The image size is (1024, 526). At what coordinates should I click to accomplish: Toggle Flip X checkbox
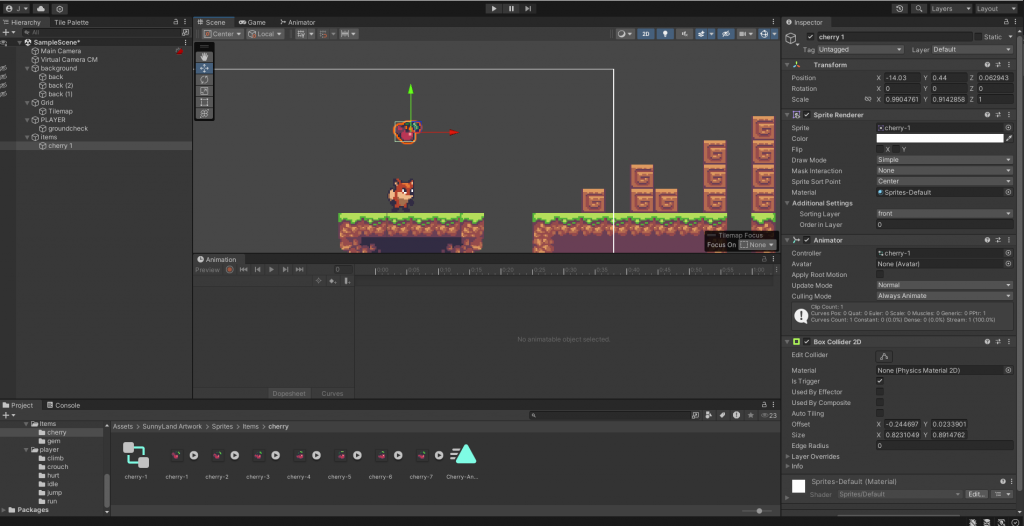880,150
